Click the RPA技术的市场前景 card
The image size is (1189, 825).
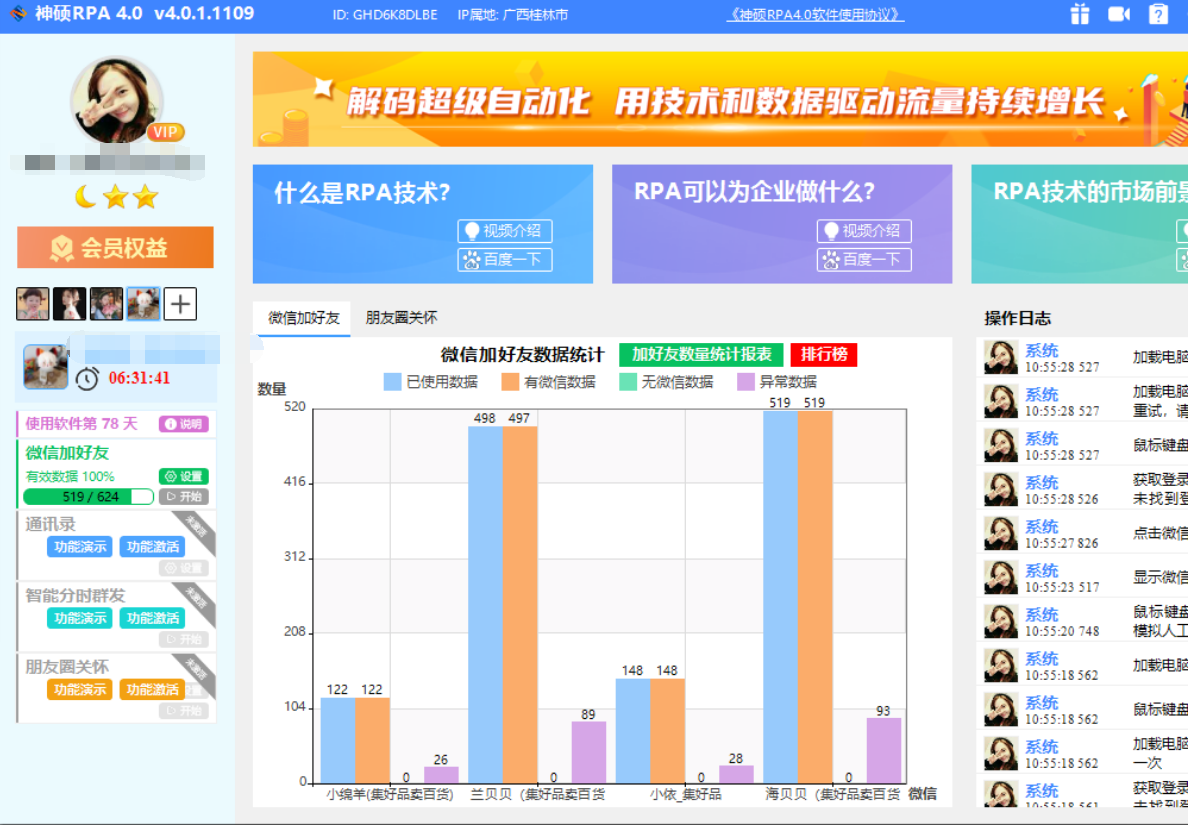(x=1080, y=224)
